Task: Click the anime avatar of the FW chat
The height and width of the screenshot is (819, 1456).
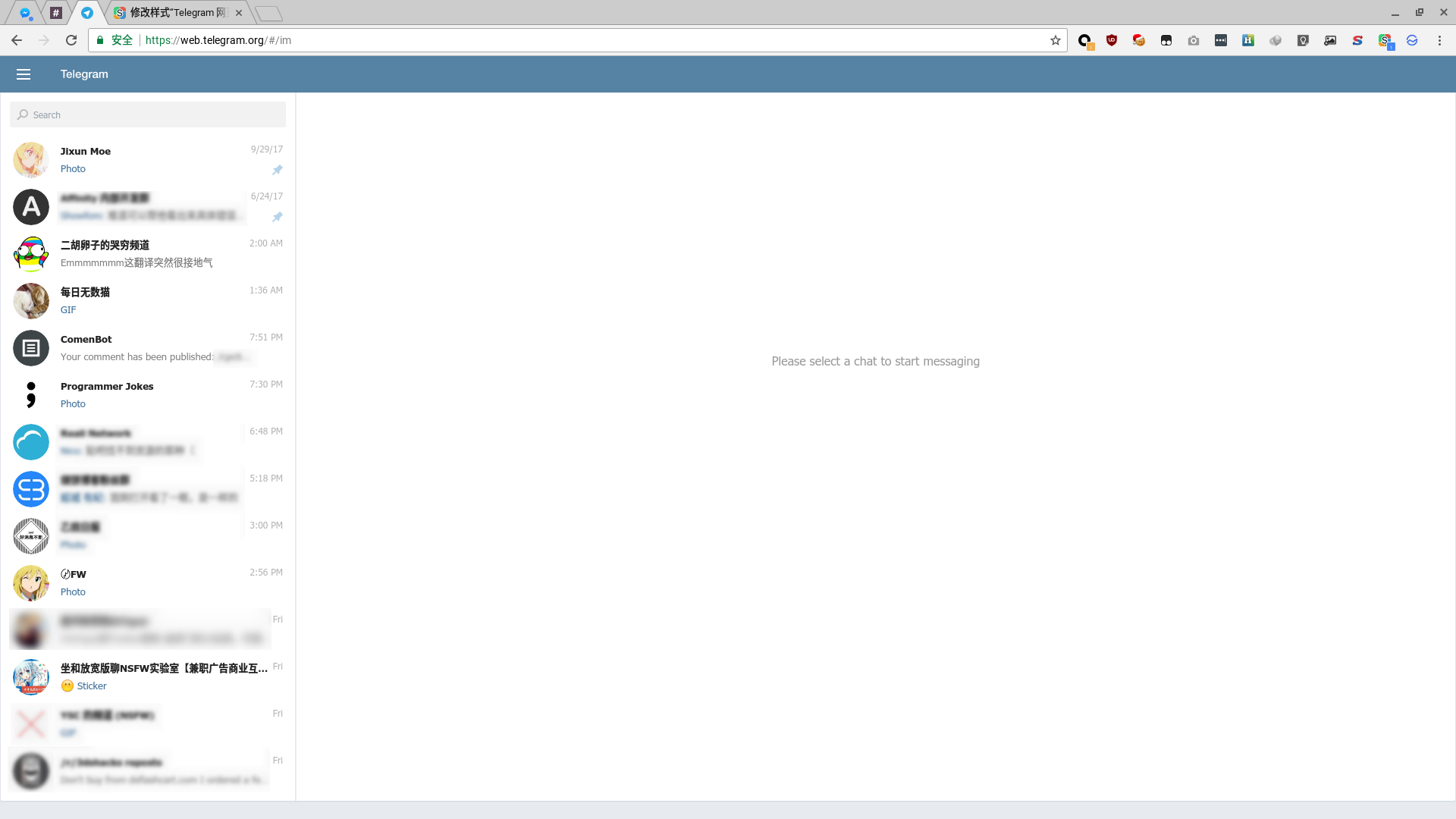Action: 31,583
